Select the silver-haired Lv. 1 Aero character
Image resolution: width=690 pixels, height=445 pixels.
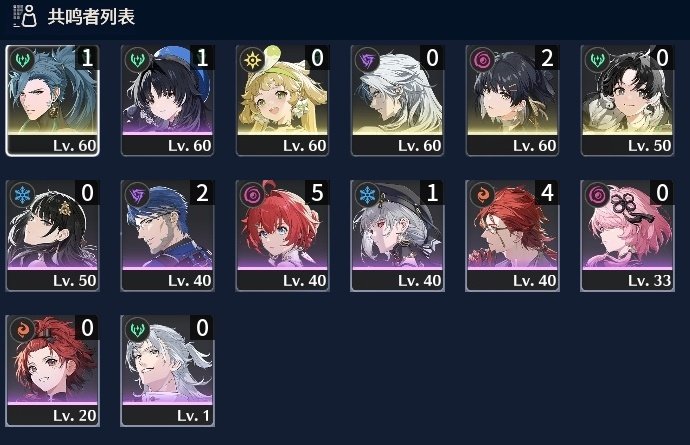point(168,371)
